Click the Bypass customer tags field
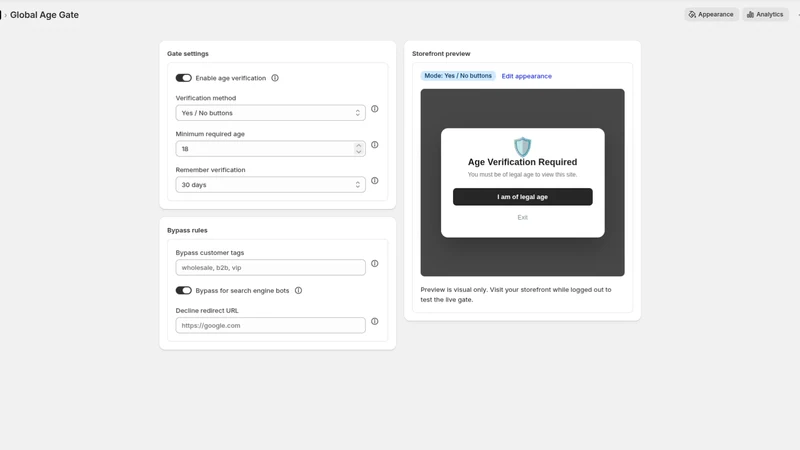800x450 pixels. pyautogui.click(x=270, y=267)
